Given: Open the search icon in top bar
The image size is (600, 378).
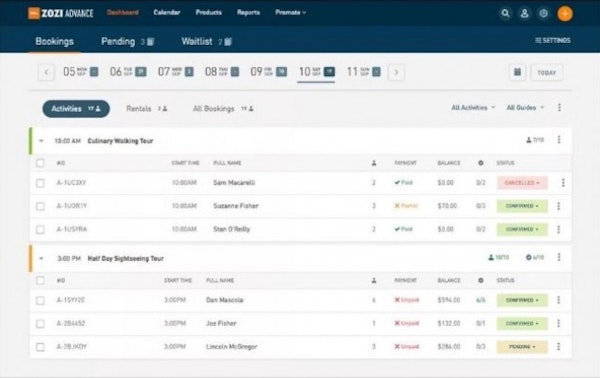Looking at the screenshot, I should [505, 13].
